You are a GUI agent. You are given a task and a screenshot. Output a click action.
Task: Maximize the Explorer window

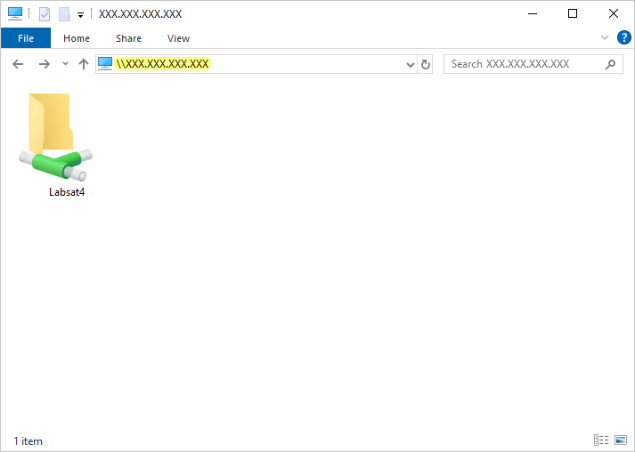tap(572, 14)
